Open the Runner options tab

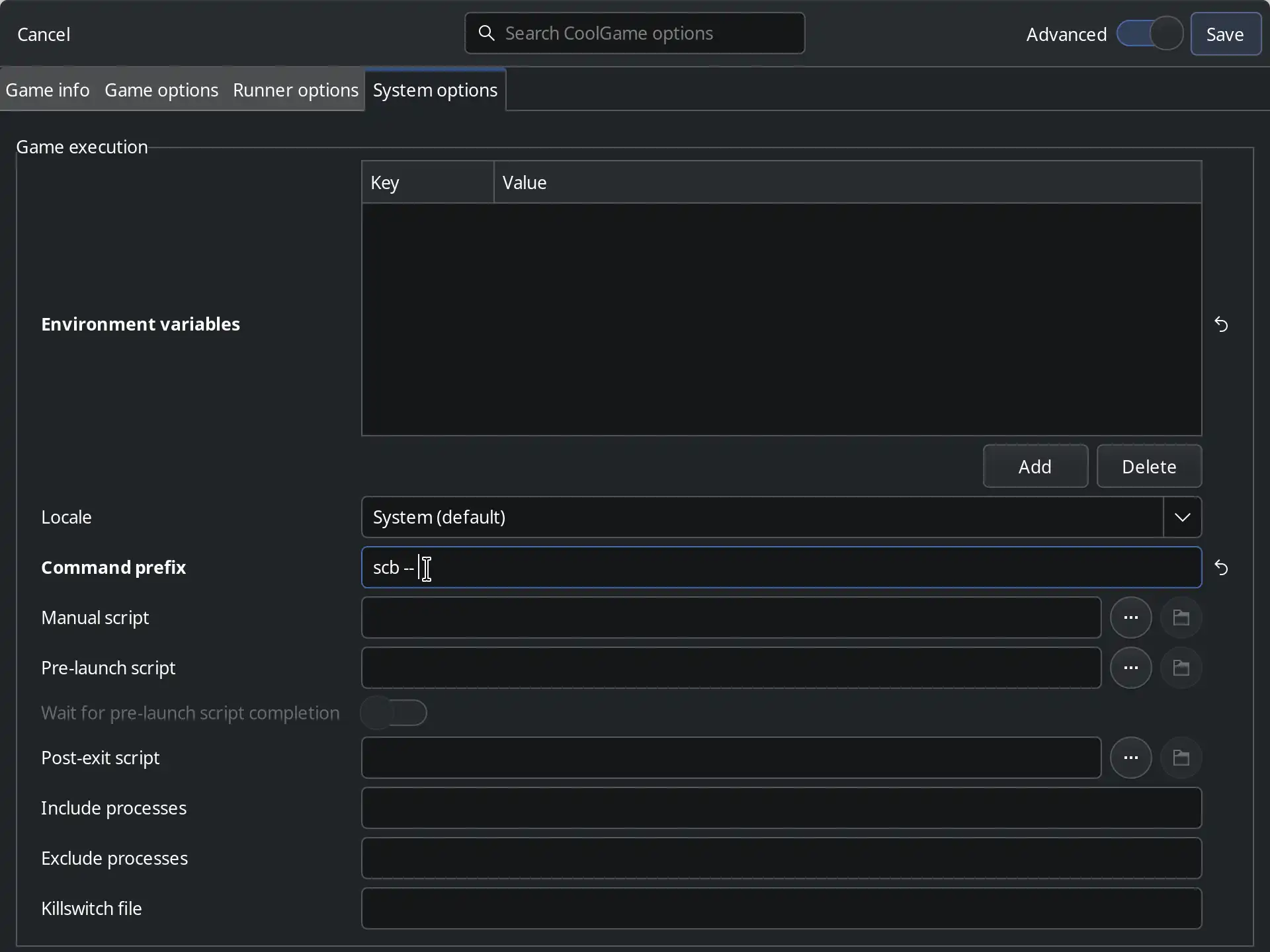[x=295, y=90]
